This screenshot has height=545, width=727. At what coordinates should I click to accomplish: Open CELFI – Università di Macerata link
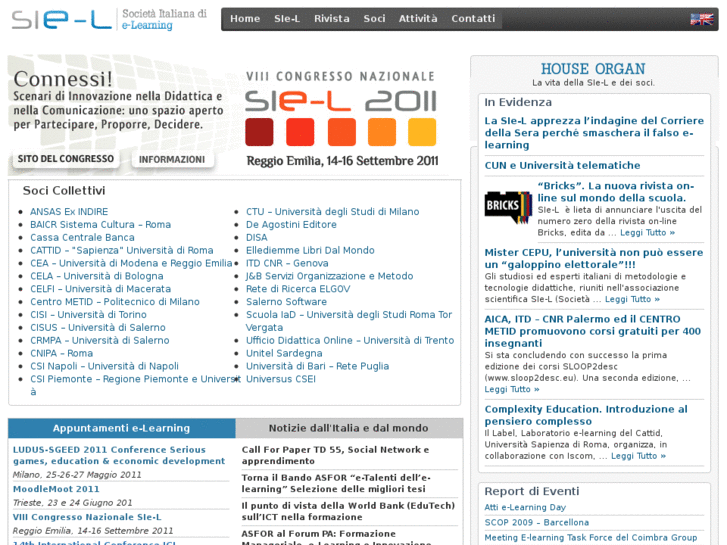[101, 289]
